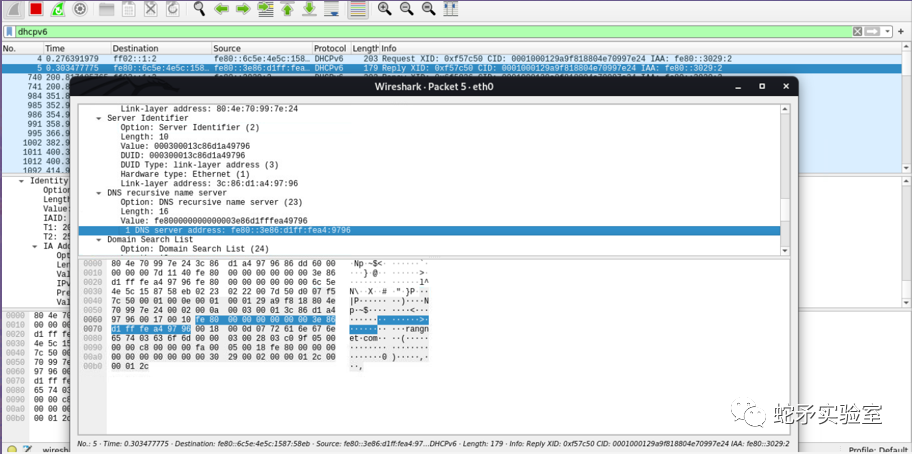Jump to the first packet
912x454 pixels.
[x=287, y=9]
